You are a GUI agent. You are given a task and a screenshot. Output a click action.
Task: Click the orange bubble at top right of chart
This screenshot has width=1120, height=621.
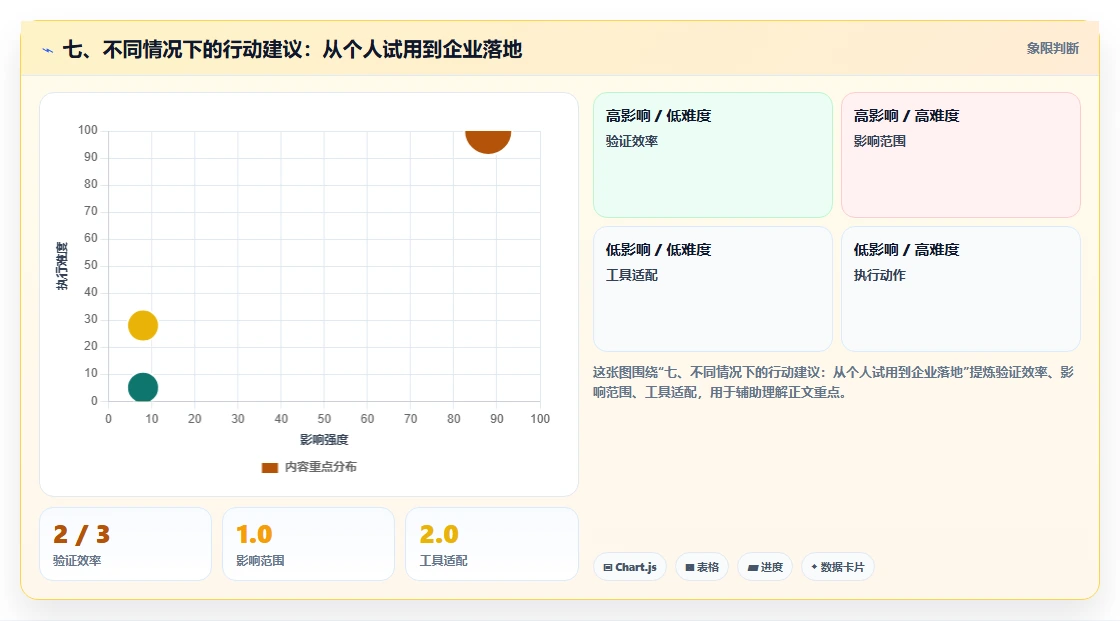pyautogui.click(x=488, y=141)
